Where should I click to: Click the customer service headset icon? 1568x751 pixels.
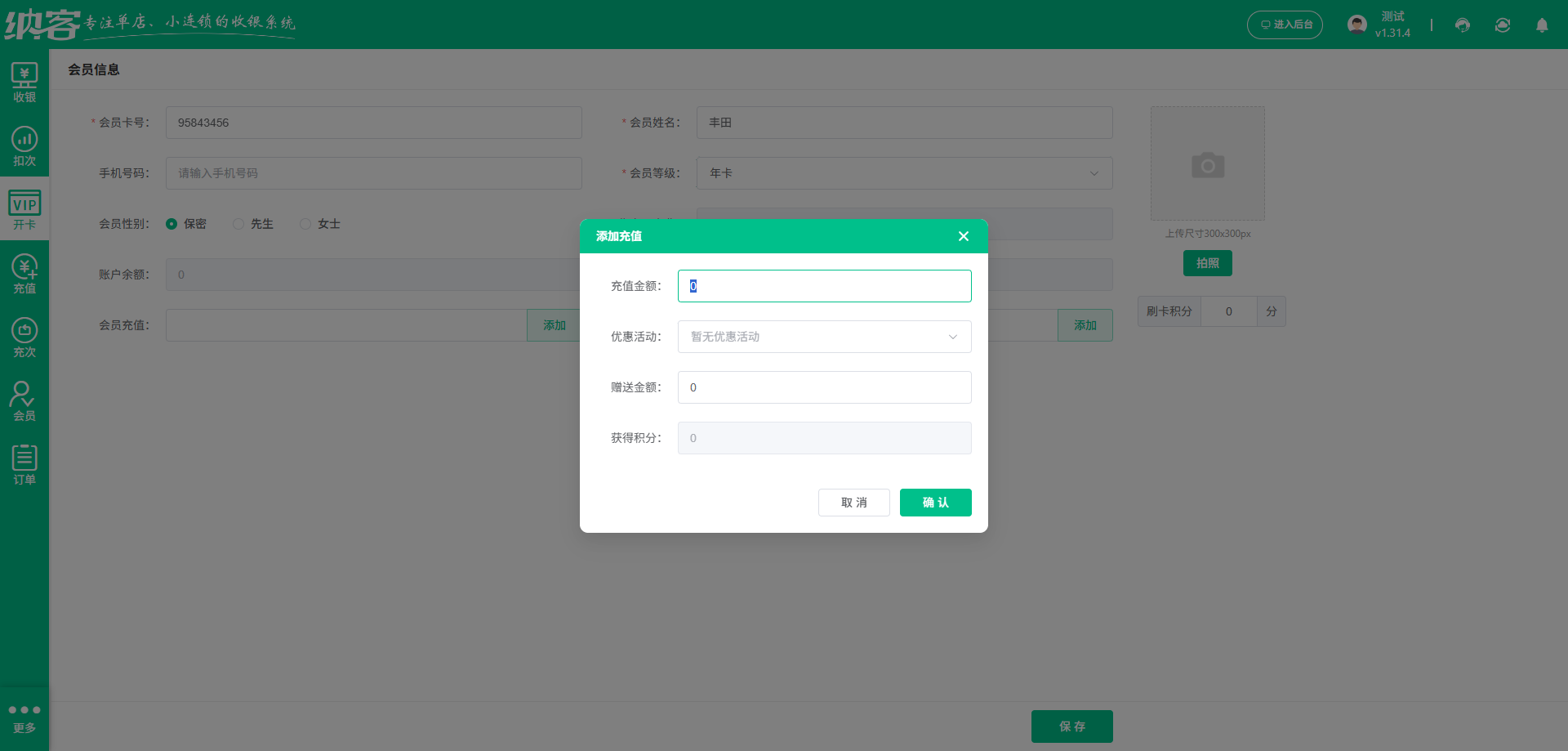[1462, 25]
